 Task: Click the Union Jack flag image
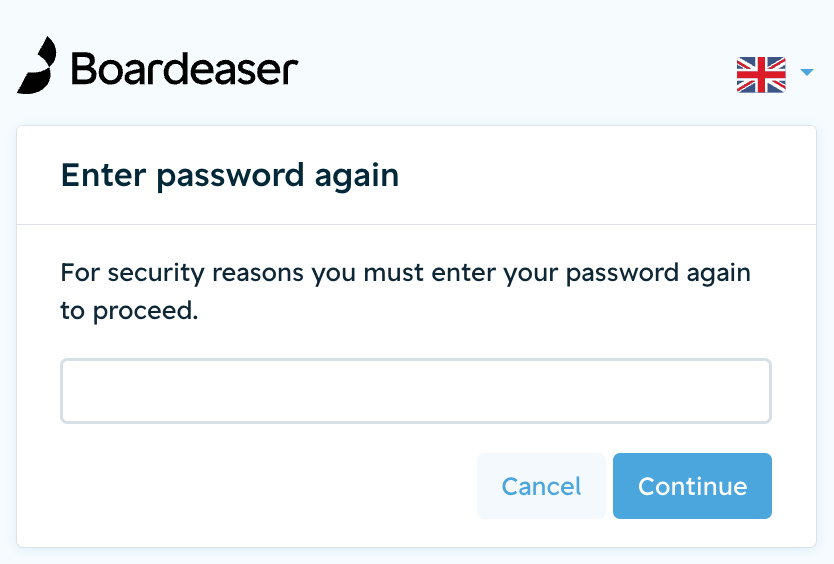[x=761, y=74]
